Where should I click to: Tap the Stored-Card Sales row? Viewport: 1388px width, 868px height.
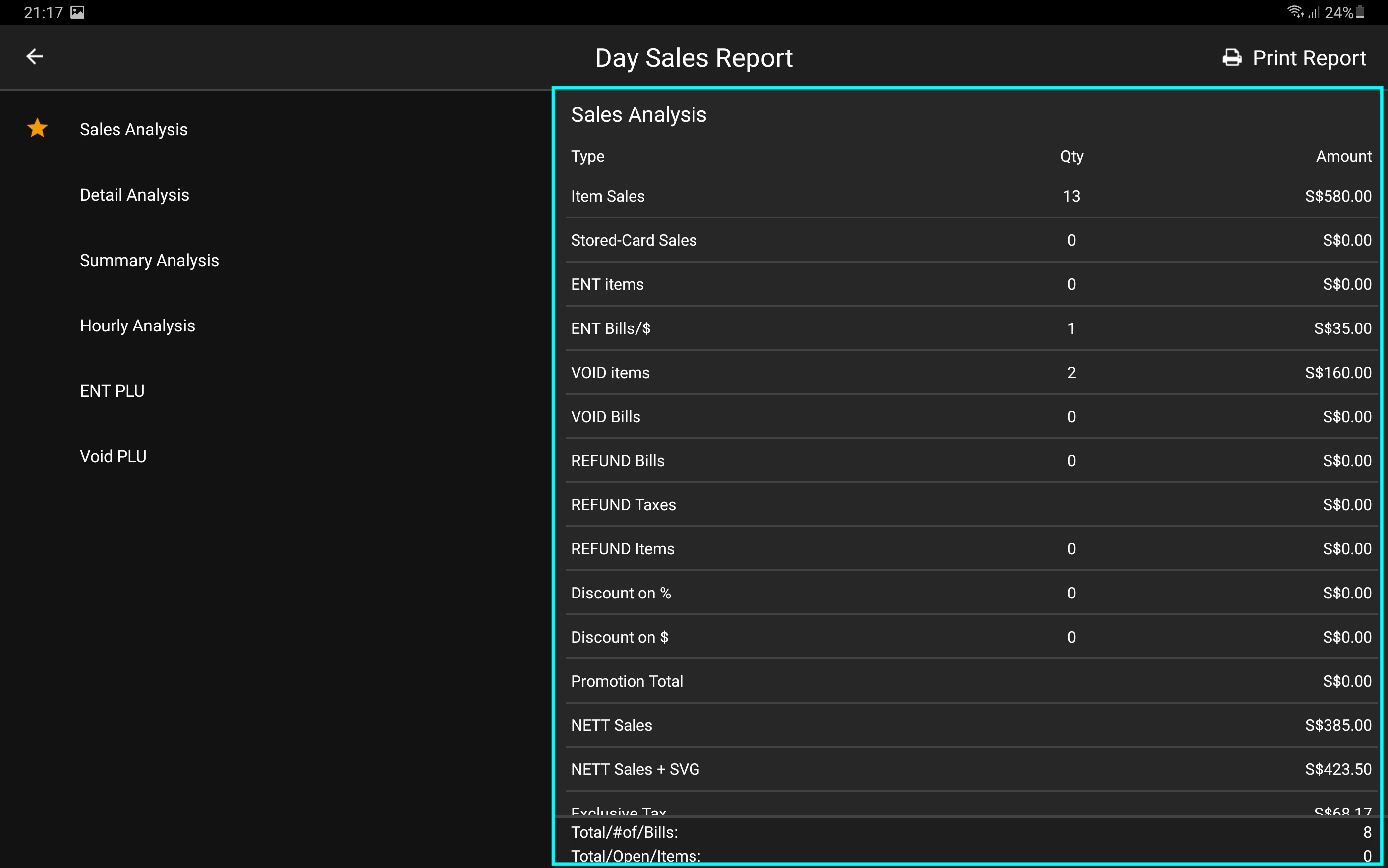click(971, 241)
